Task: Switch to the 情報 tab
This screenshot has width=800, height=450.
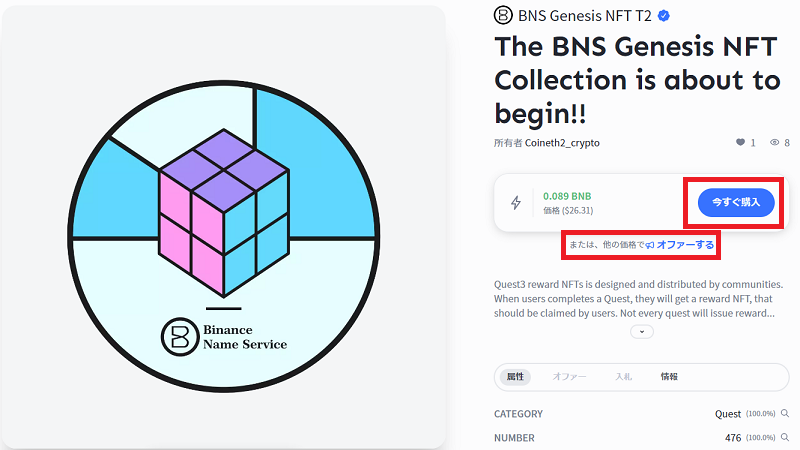Action: click(669, 376)
